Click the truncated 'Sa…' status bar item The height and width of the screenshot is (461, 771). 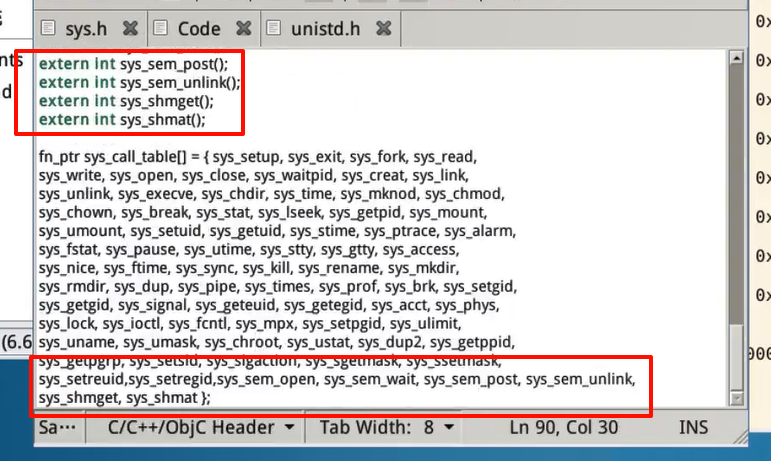tap(57, 428)
